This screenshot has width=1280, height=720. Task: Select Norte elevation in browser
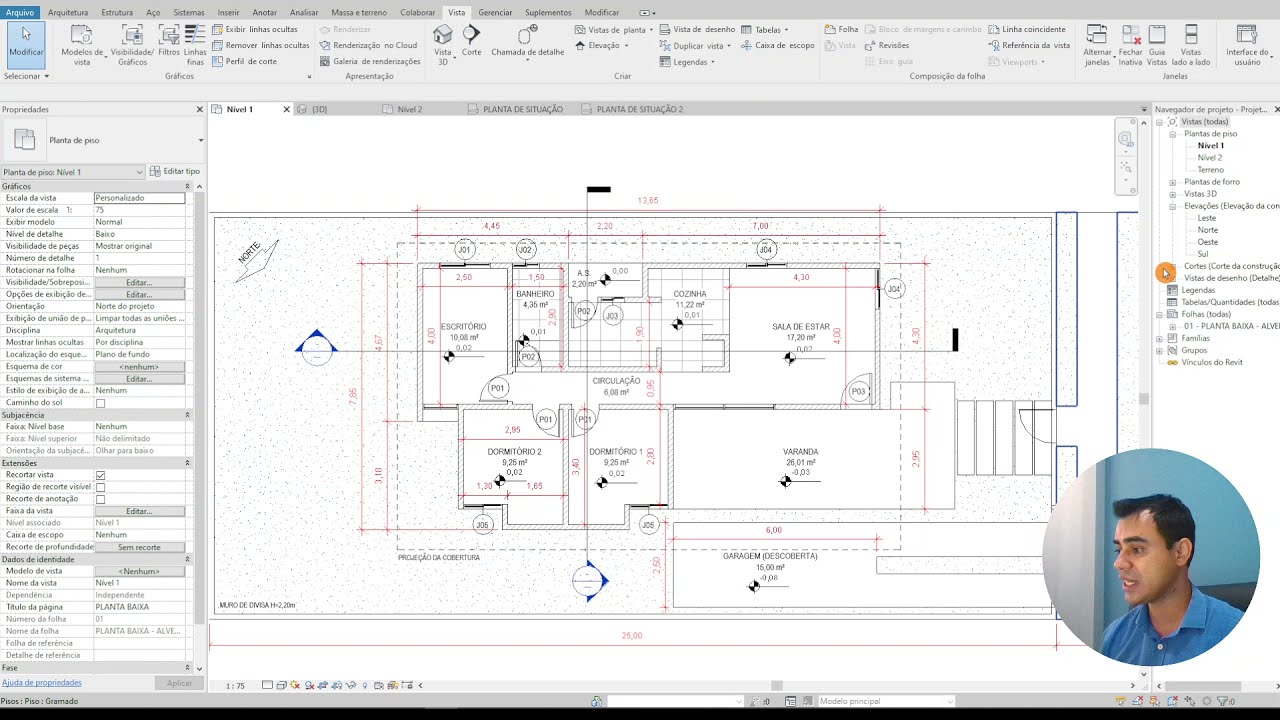(x=1208, y=230)
